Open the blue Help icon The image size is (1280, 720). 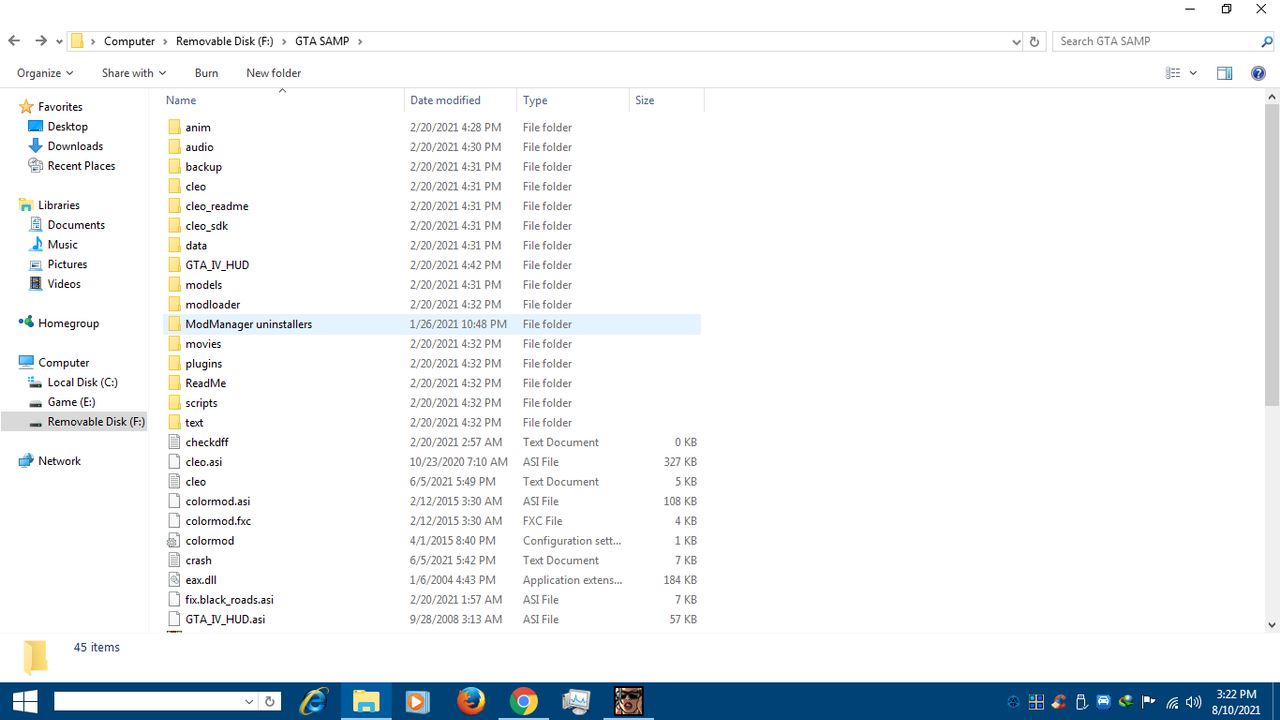(x=1259, y=73)
